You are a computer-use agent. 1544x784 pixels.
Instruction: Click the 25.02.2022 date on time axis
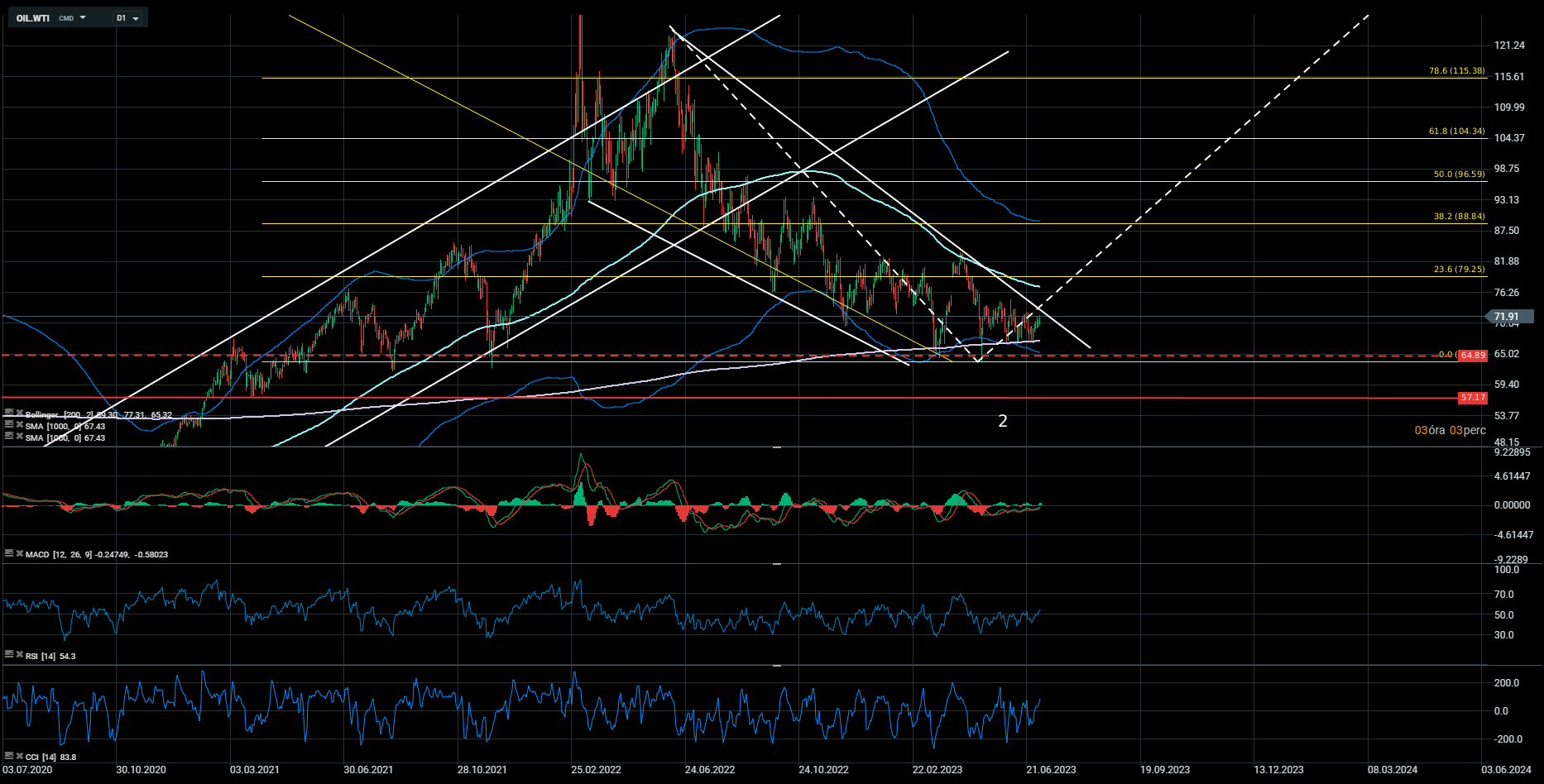click(596, 770)
